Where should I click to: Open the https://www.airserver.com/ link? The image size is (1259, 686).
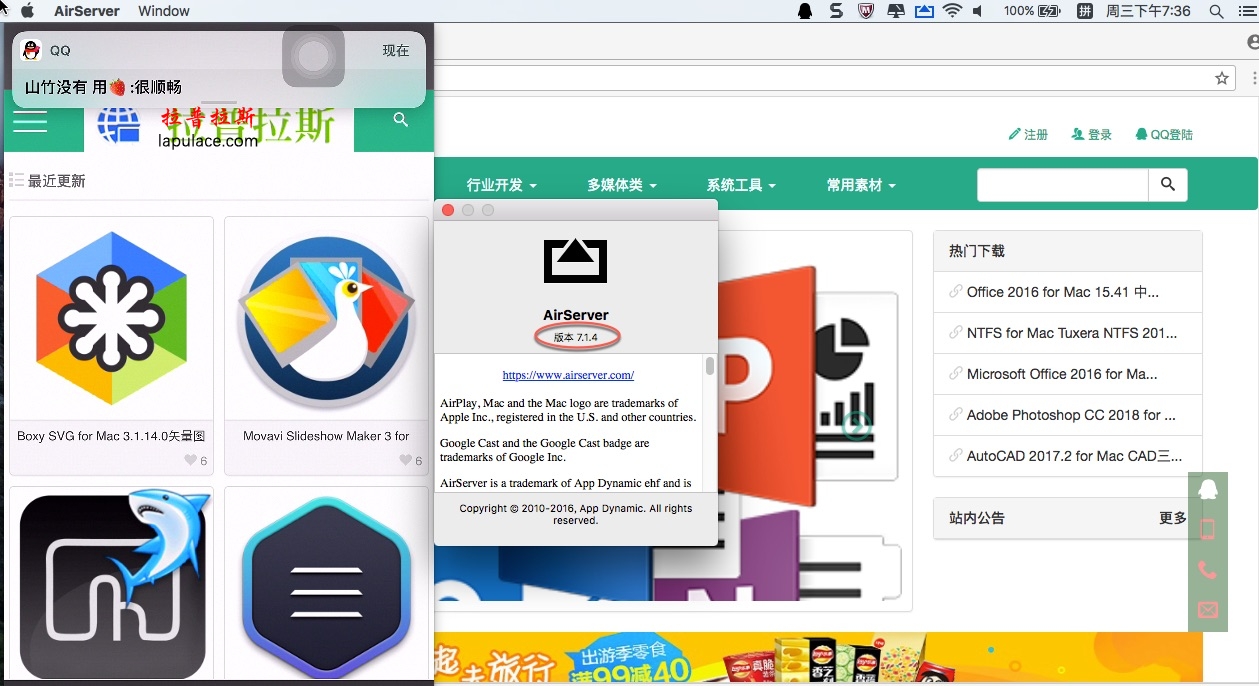pos(568,376)
